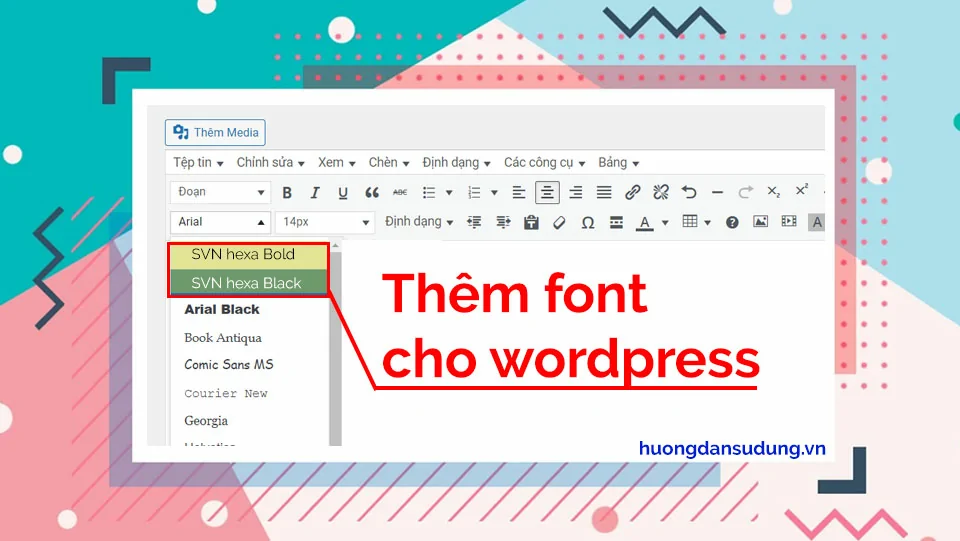This screenshot has width=960, height=541.
Task: Clear formatting with eraser icon
Action: (x=559, y=222)
